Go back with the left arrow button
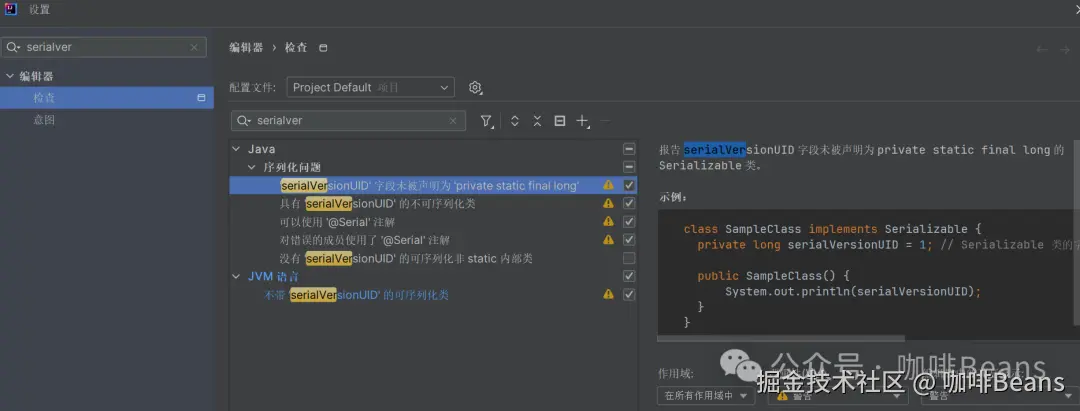This screenshot has width=1080, height=411. (1042, 49)
